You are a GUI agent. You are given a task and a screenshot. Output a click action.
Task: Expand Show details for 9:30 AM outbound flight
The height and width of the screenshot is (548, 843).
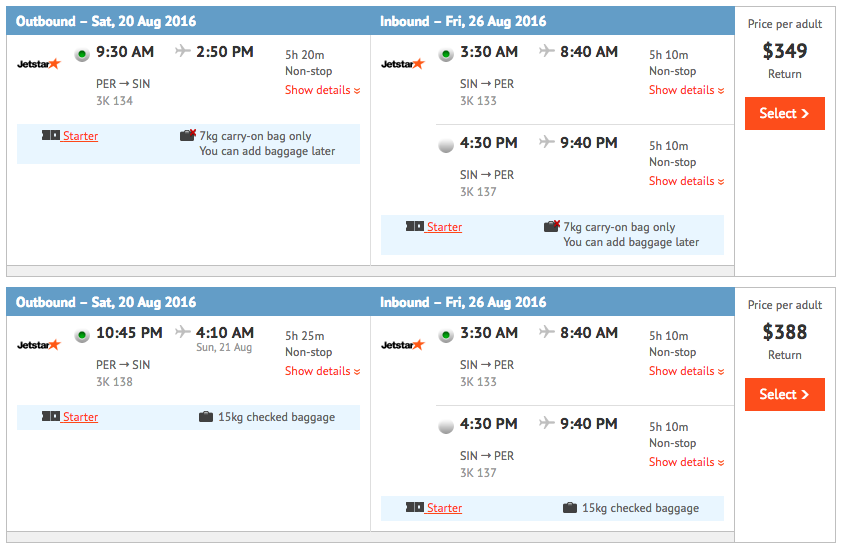tap(323, 90)
